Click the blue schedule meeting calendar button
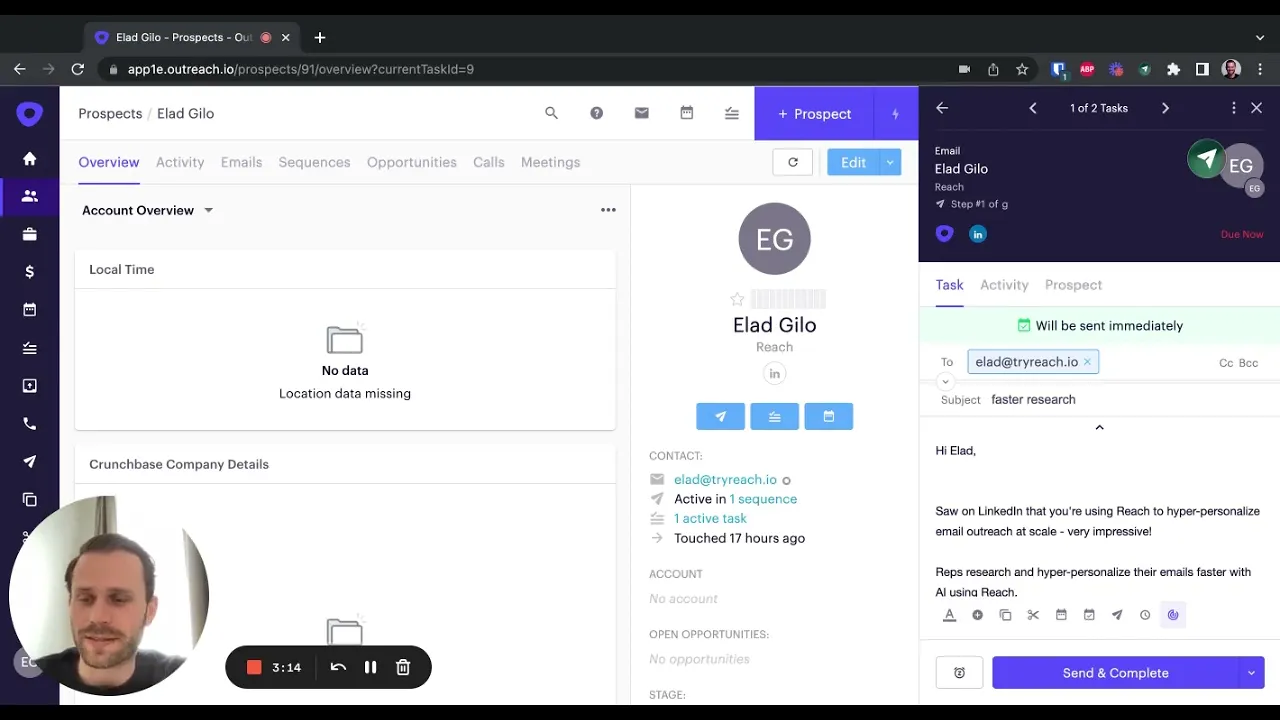Viewport: 1280px width, 720px height. point(828,416)
